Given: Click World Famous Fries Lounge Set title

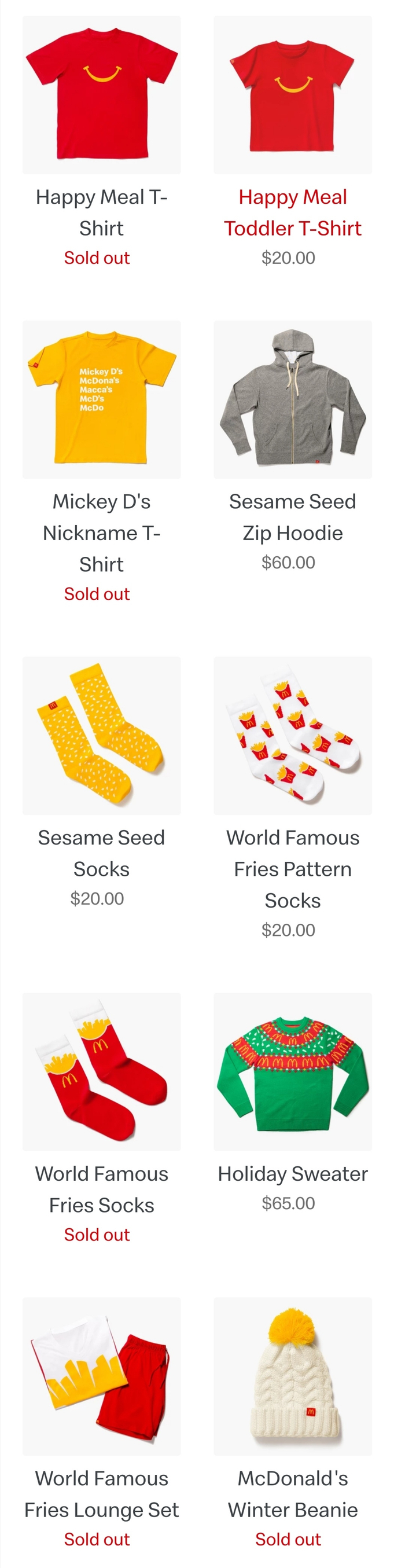Looking at the screenshot, I should pyautogui.click(x=102, y=1494).
